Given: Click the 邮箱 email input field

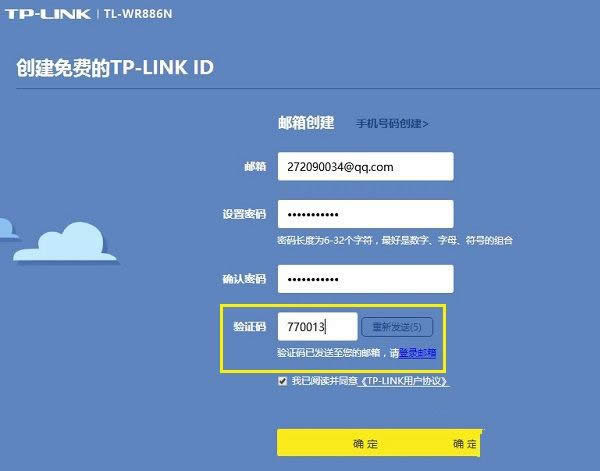Looking at the screenshot, I should 365,166.
